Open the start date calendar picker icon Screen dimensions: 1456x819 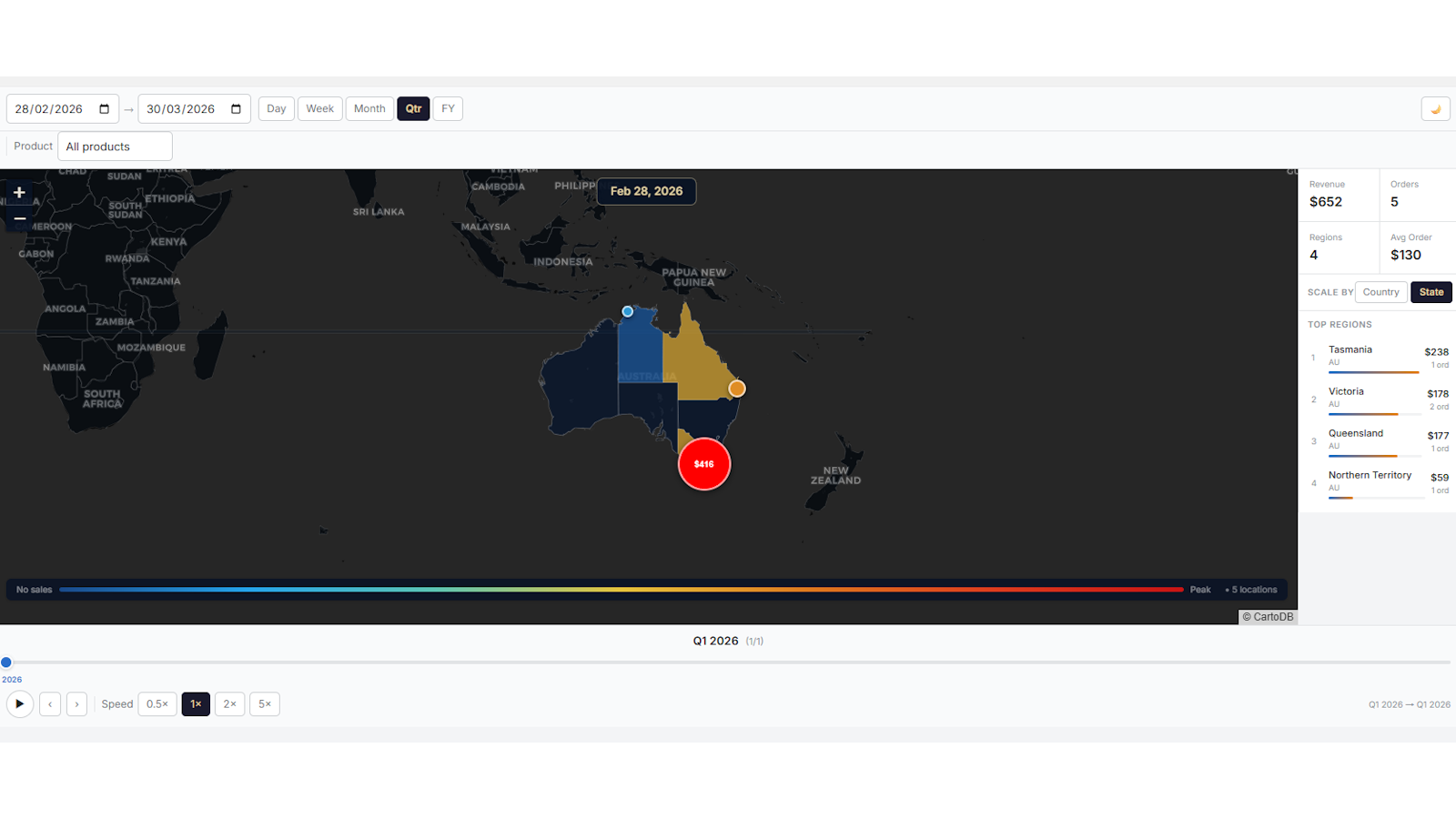[104, 109]
